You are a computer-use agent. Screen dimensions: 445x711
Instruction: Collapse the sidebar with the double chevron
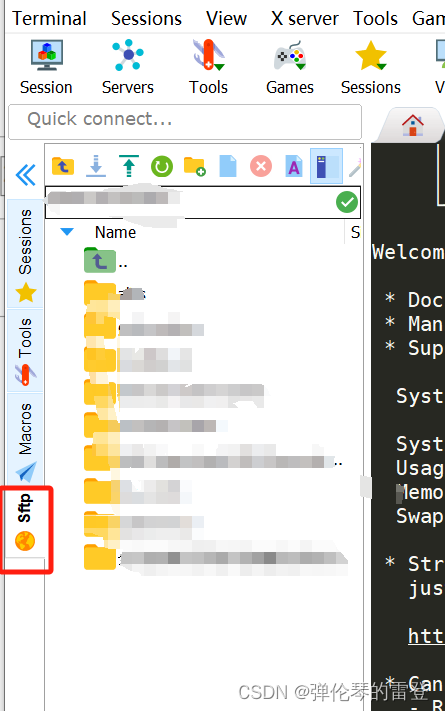point(26,175)
